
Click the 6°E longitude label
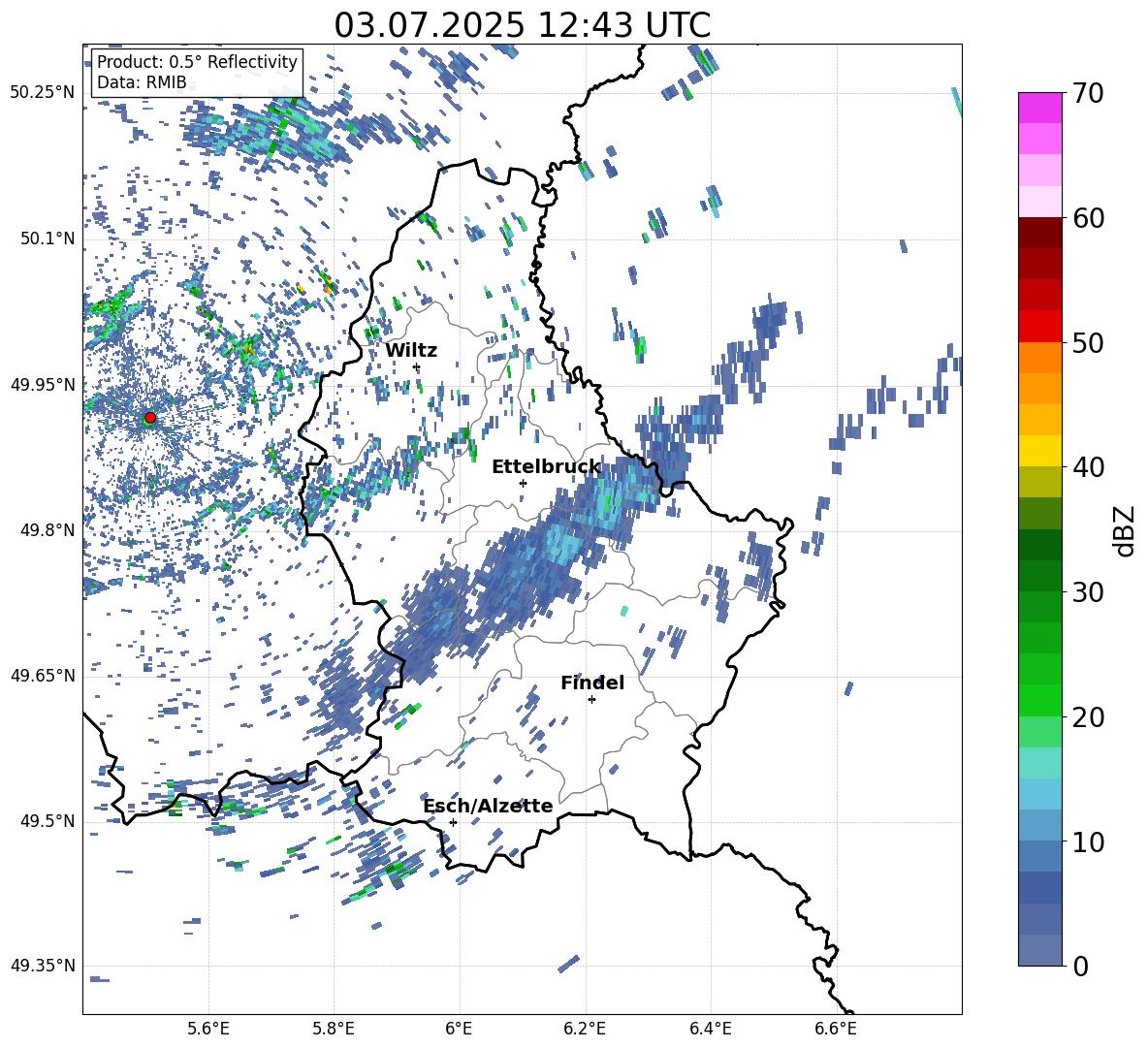[459, 1029]
